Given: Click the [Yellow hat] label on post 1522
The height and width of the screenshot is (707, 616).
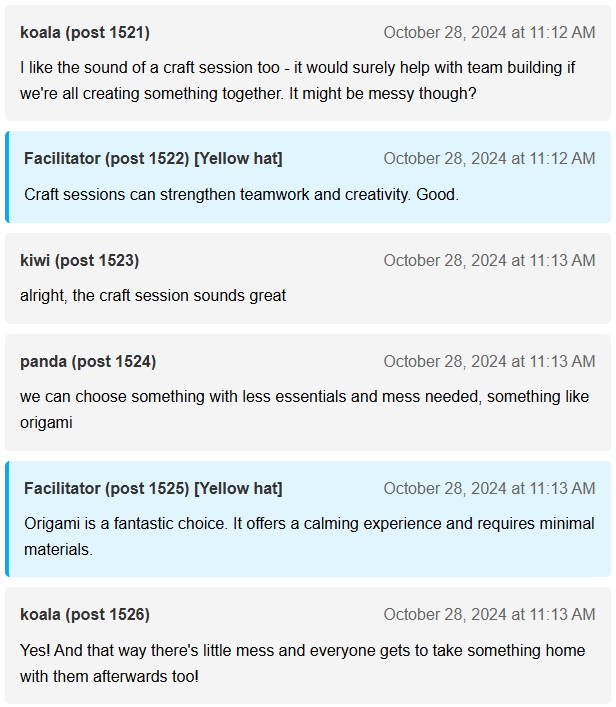Looking at the screenshot, I should pyautogui.click(x=238, y=159).
